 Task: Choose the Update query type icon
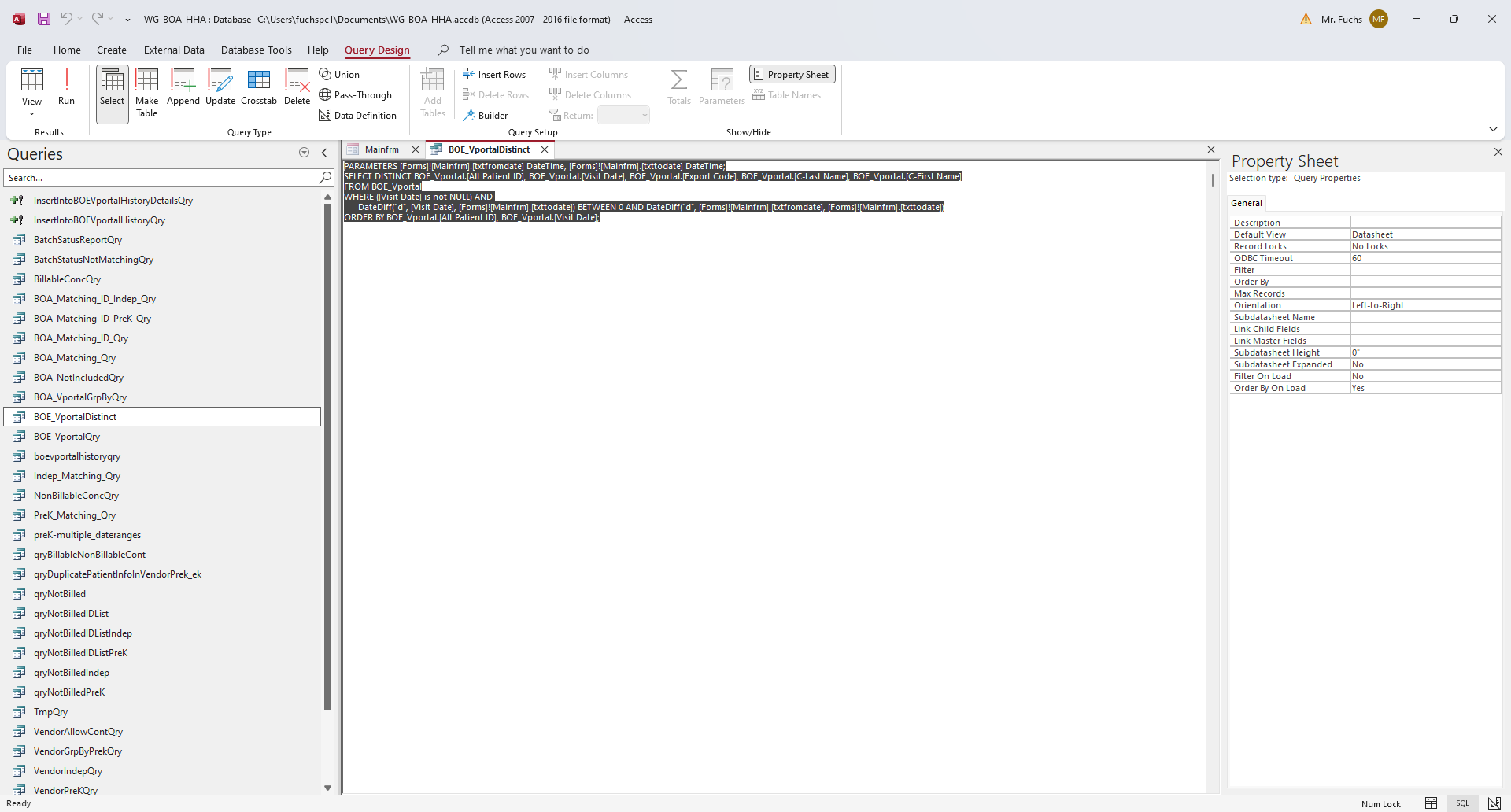pyautogui.click(x=220, y=87)
